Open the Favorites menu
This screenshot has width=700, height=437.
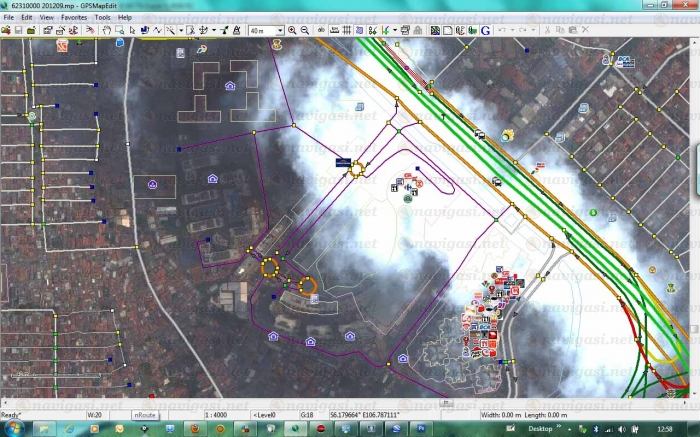tap(73, 17)
